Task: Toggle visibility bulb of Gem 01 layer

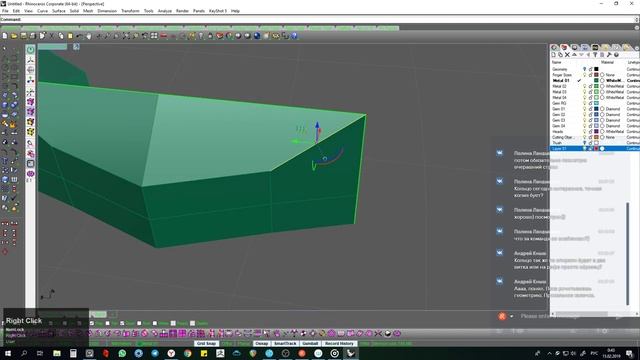Action: click(x=584, y=109)
